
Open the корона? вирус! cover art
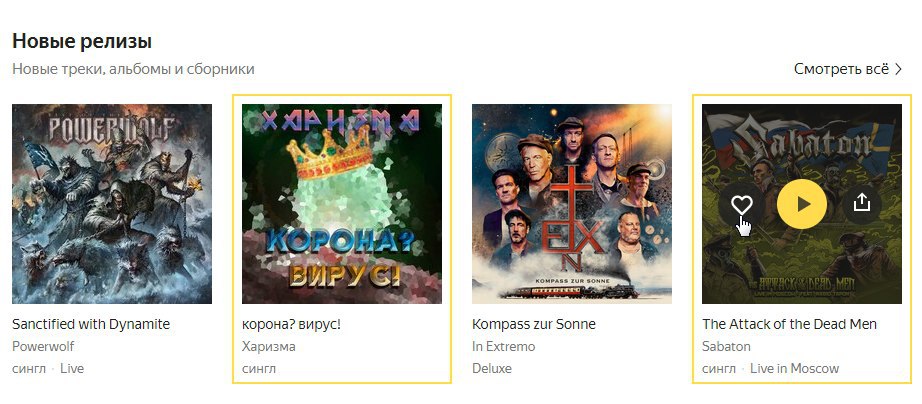tap(342, 204)
